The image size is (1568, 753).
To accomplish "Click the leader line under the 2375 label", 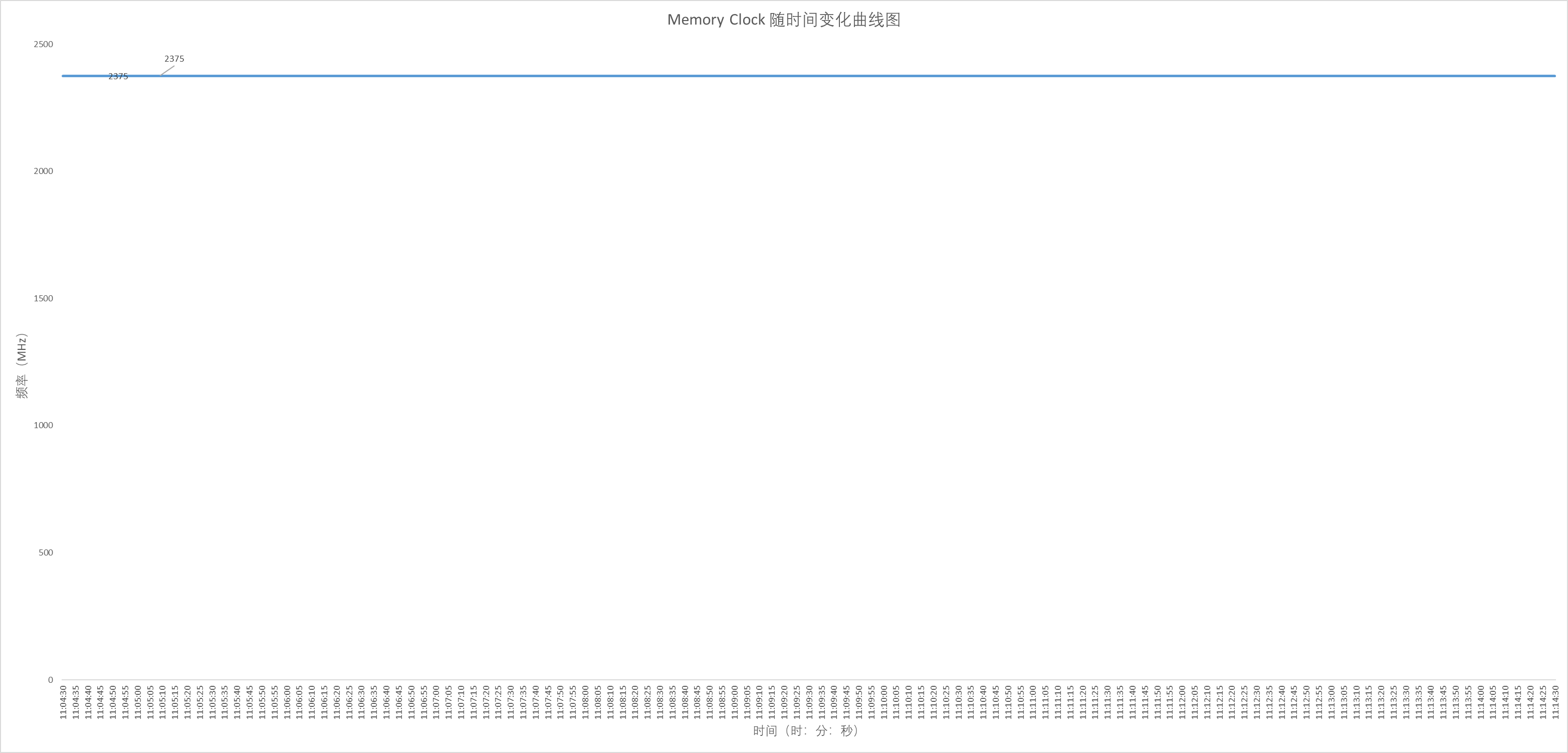I will [x=168, y=71].
